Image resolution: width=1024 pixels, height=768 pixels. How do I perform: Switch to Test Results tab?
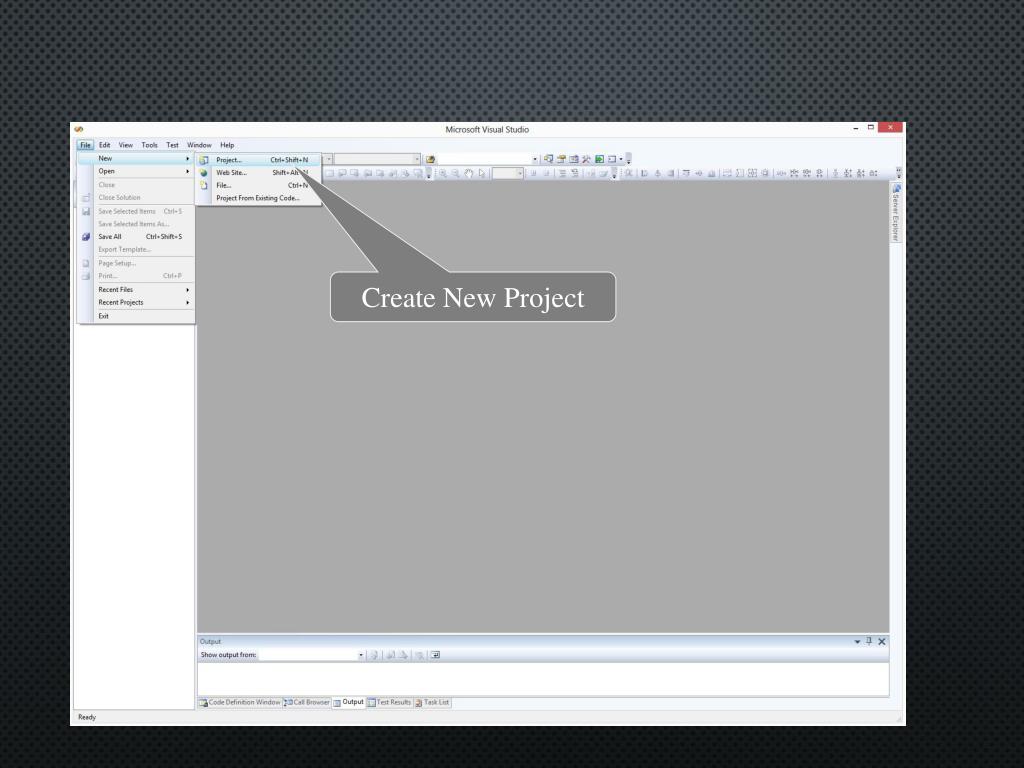389,703
